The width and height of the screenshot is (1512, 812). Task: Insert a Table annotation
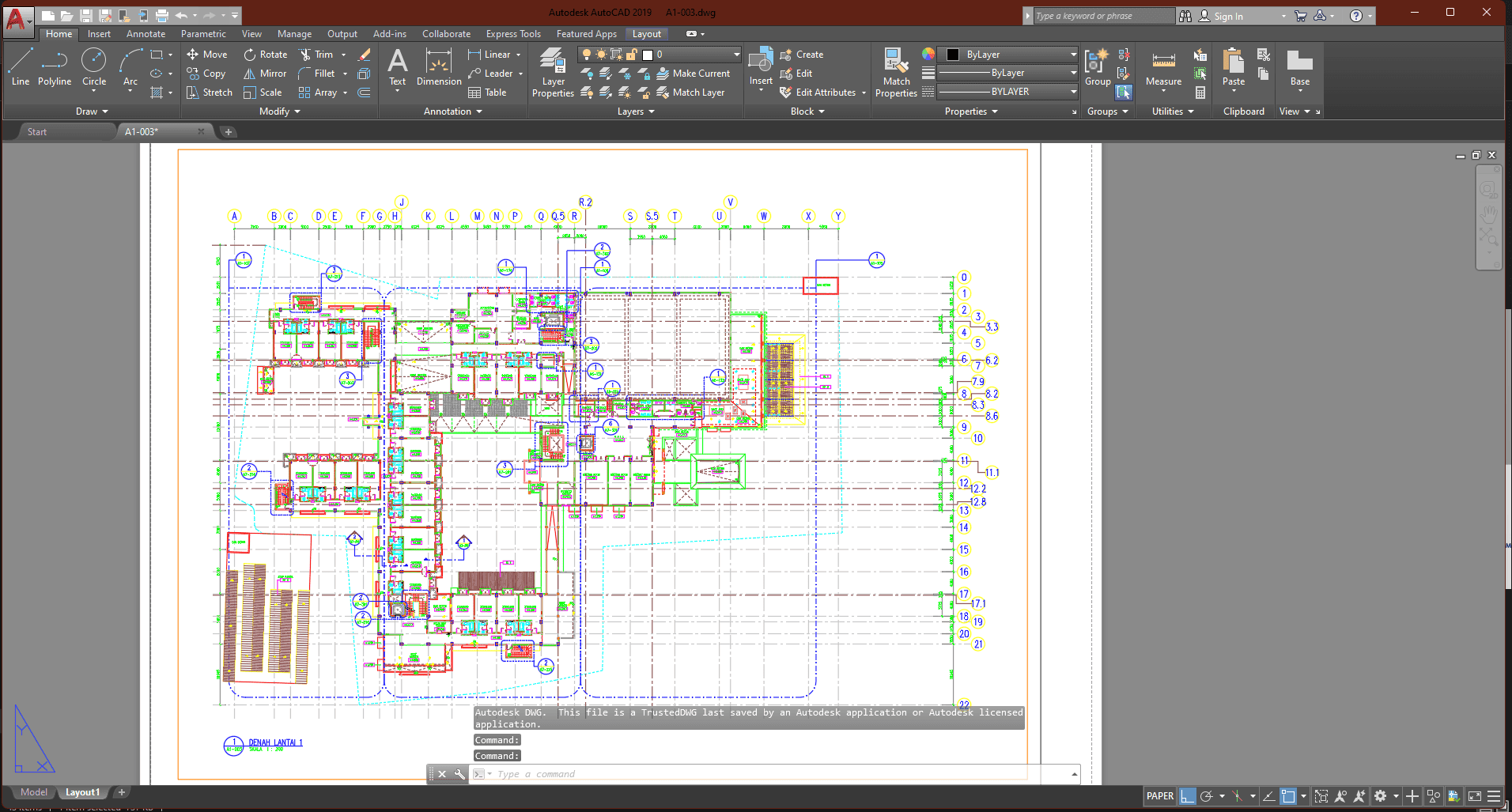(487, 93)
